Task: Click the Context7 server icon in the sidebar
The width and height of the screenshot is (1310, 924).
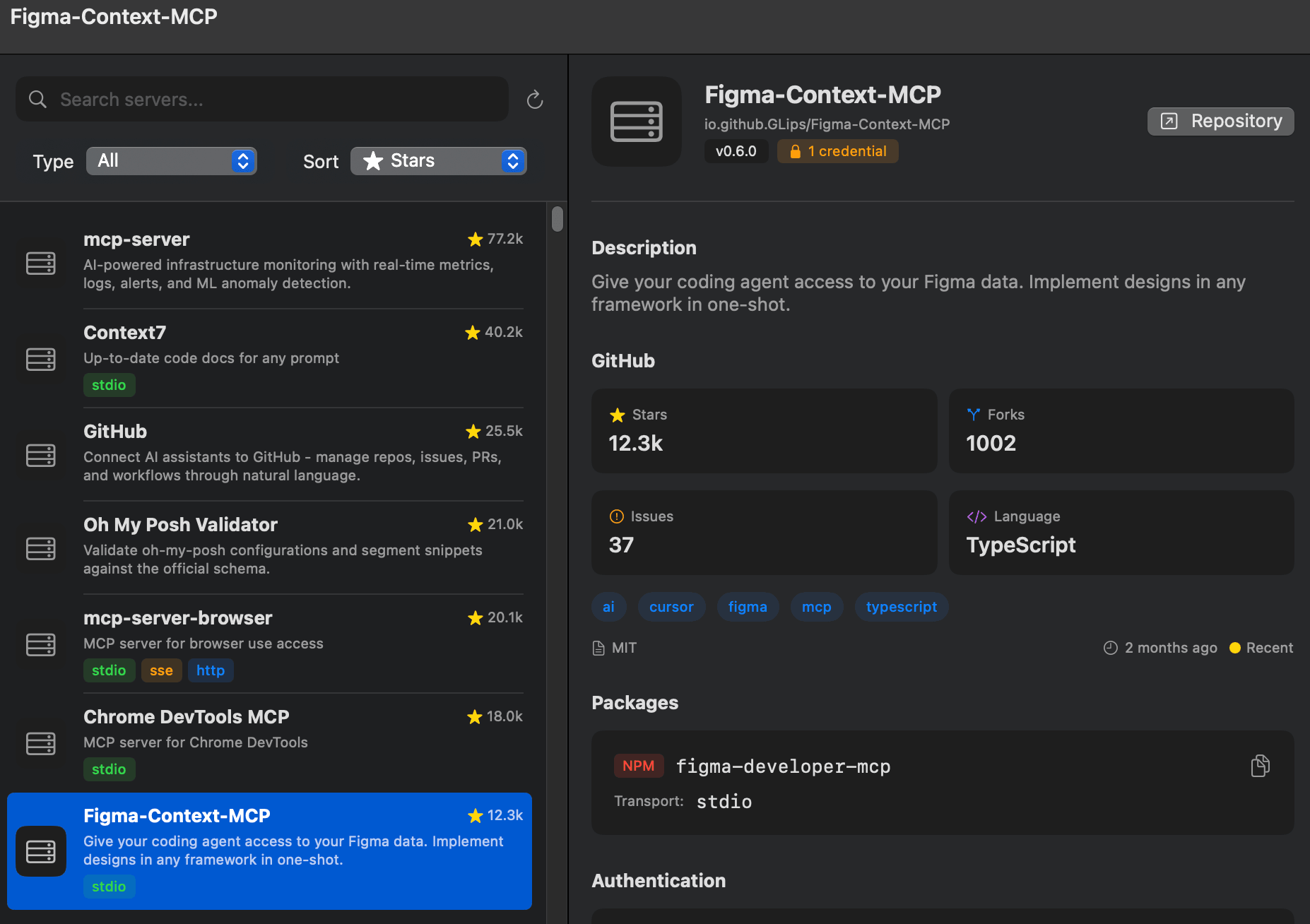Action: 41,359
